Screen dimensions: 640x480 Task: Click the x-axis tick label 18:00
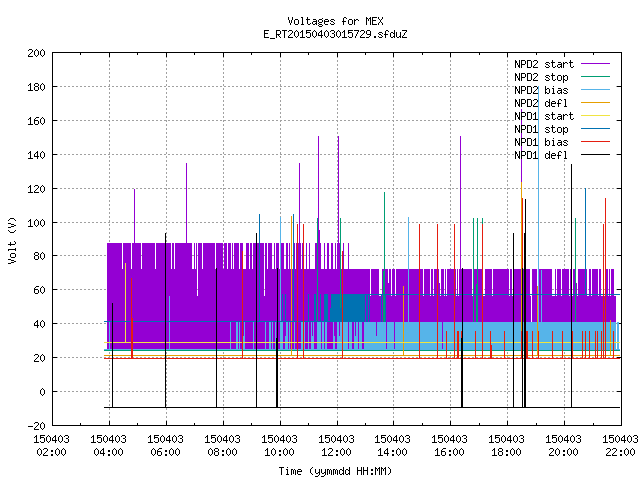point(507,452)
